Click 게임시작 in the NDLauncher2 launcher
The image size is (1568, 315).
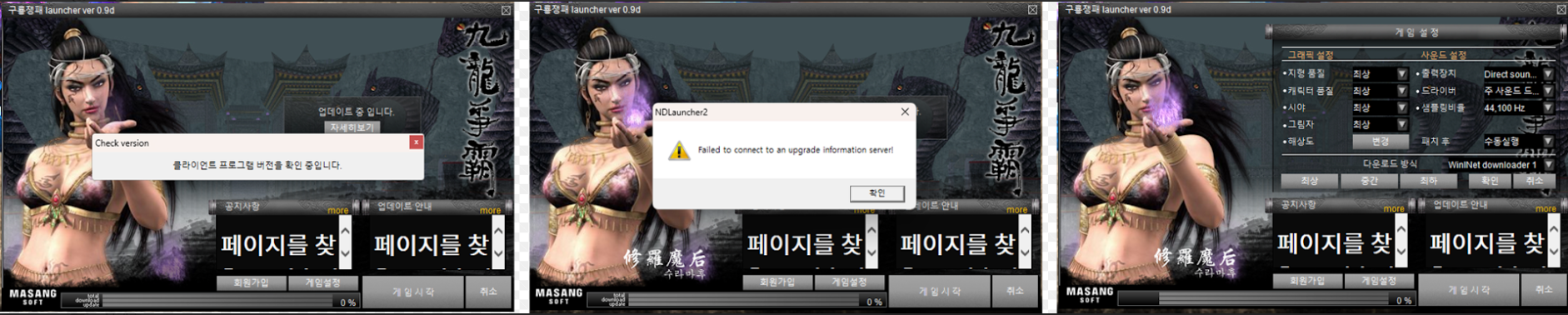[940, 292]
